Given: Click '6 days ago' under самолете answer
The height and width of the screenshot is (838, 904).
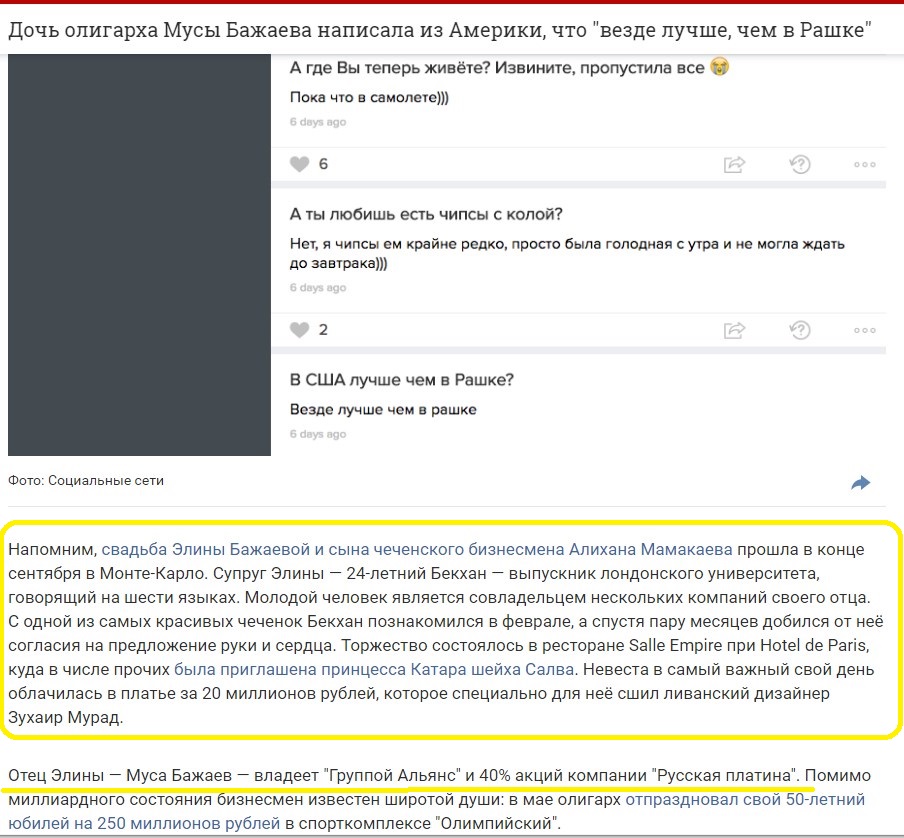Looking at the screenshot, I should point(318,122).
